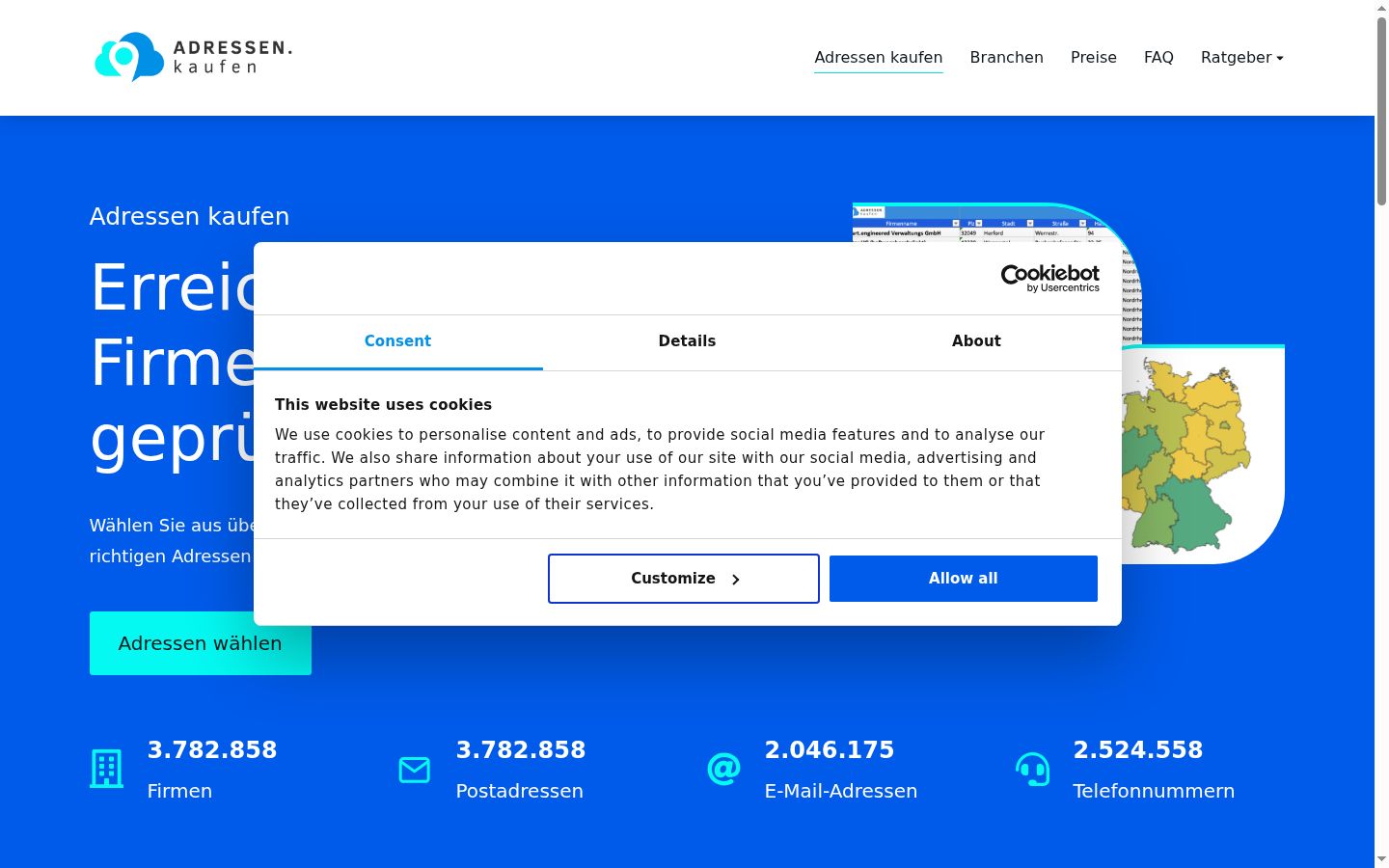Switch to the About tab
1389x868 pixels.
point(976,341)
